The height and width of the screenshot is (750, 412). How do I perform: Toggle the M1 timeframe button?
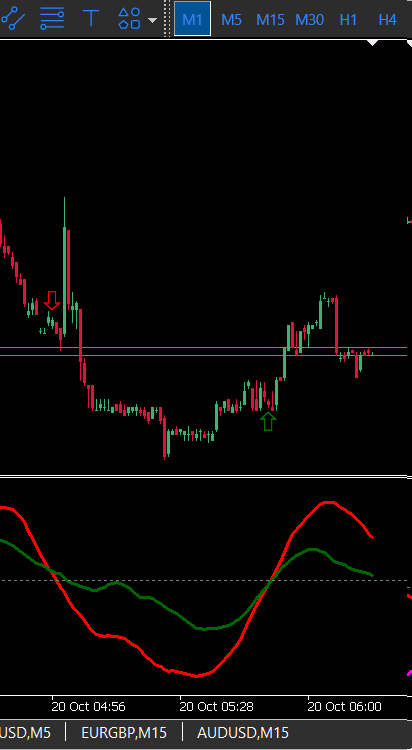tap(192, 19)
